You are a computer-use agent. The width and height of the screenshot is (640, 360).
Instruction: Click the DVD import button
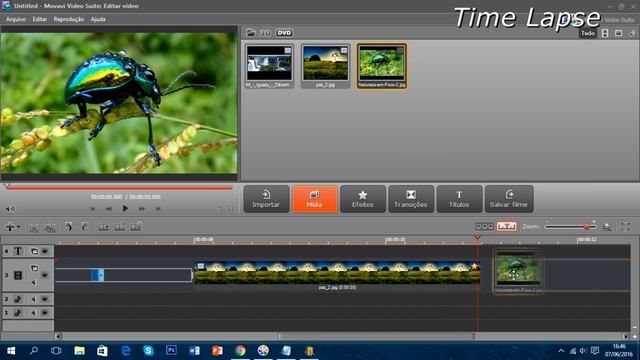click(x=284, y=33)
